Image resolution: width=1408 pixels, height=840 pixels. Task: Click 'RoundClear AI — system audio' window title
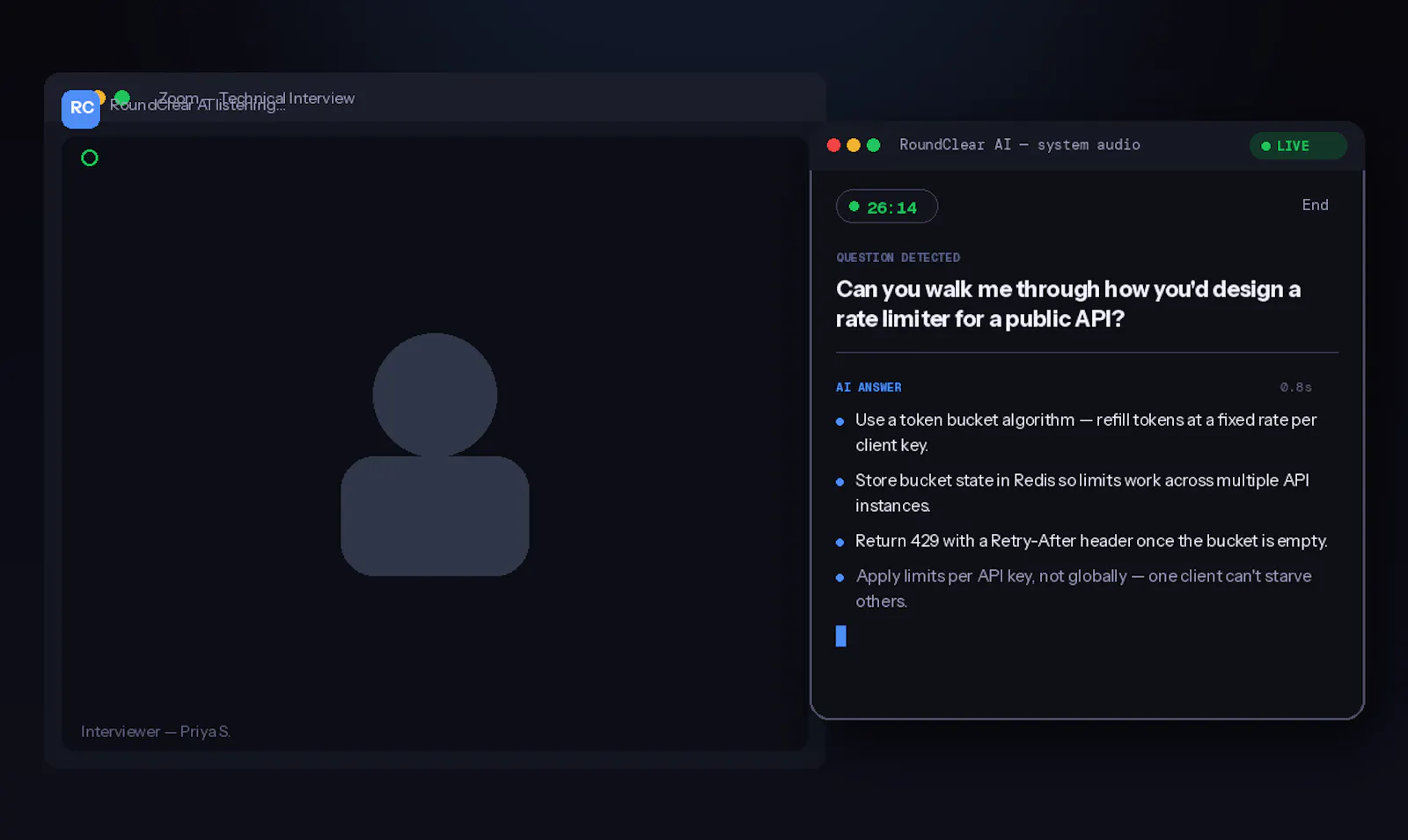pyautogui.click(x=1020, y=145)
